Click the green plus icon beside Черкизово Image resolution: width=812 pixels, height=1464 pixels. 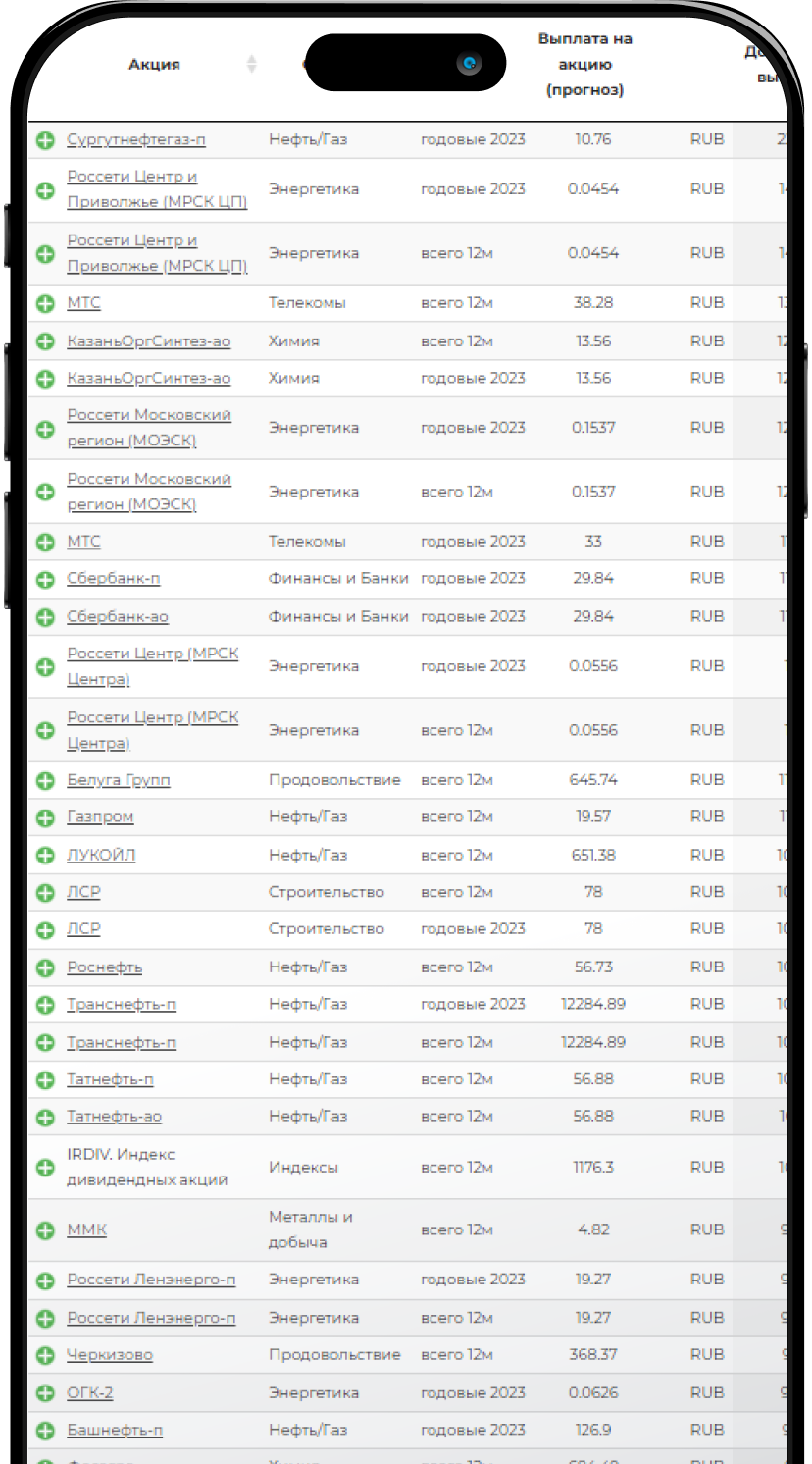(x=45, y=1356)
